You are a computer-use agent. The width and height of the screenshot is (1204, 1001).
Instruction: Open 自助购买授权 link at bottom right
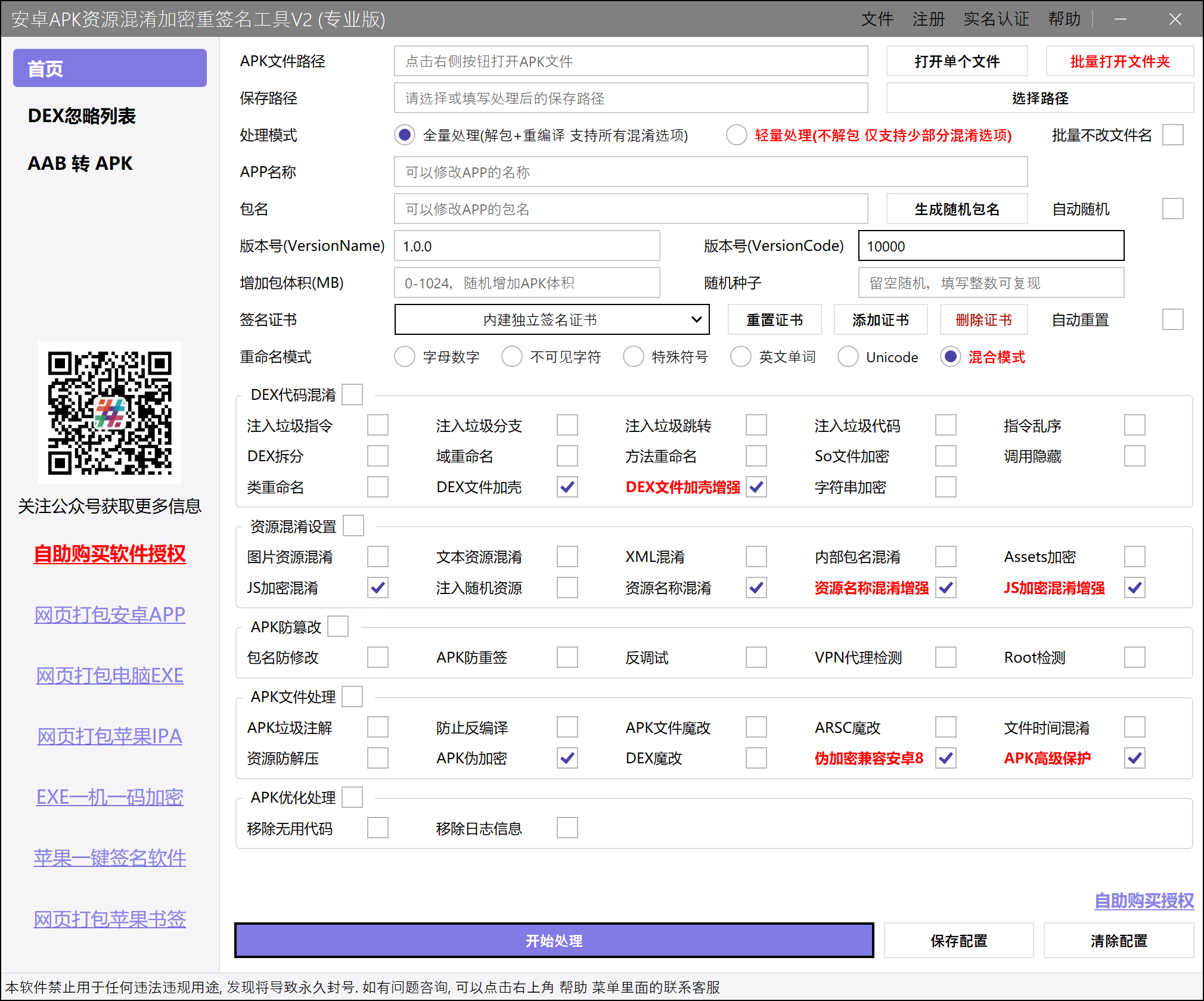click(x=1144, y=900)
